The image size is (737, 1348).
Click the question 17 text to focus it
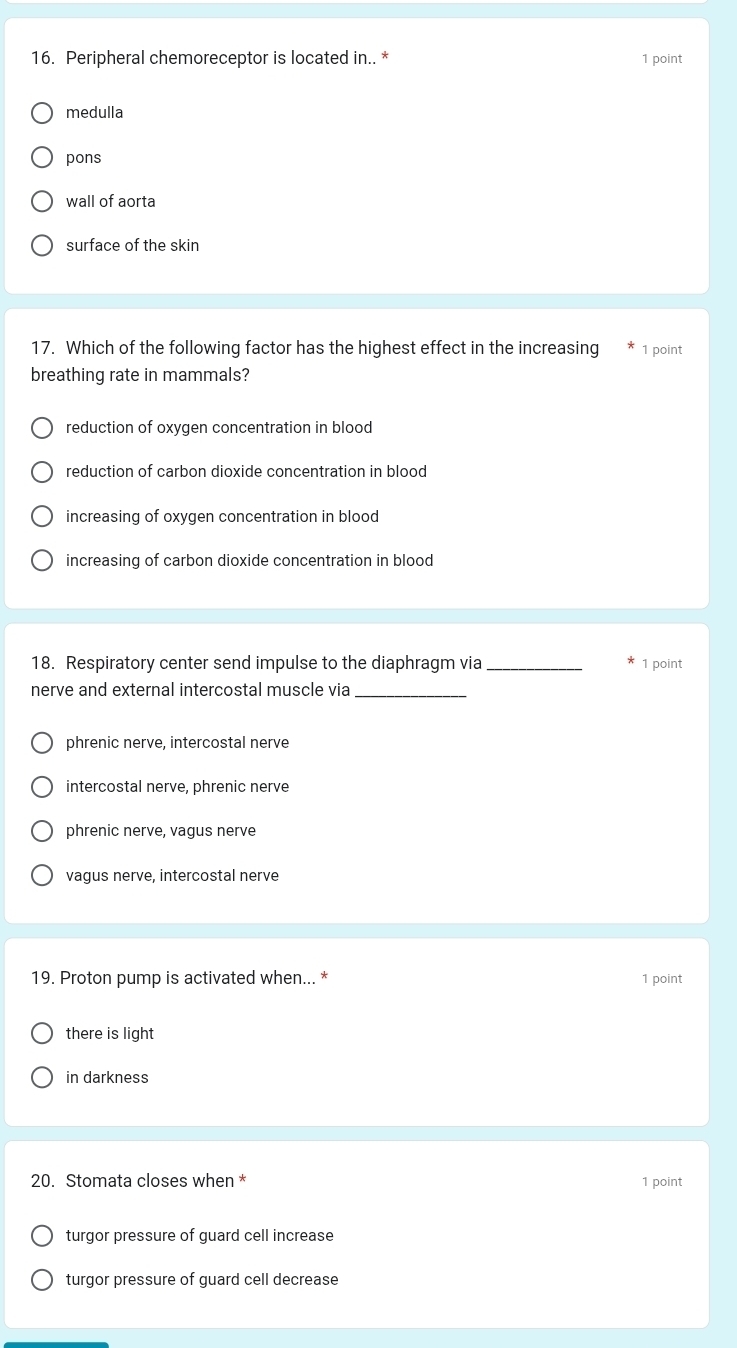point(315,361)
